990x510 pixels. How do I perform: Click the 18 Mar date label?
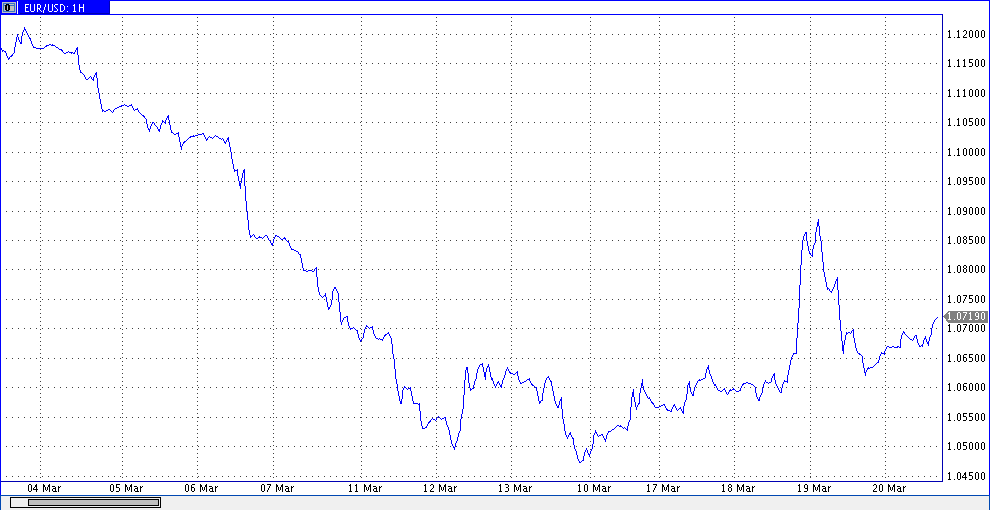pos(737,489)
